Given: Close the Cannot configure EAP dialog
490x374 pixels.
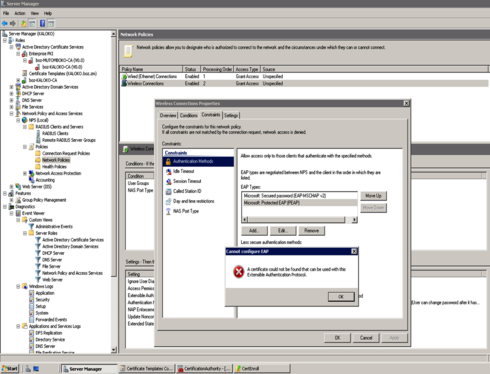Looking at the screenshot, I should click(x=354, y=251).
